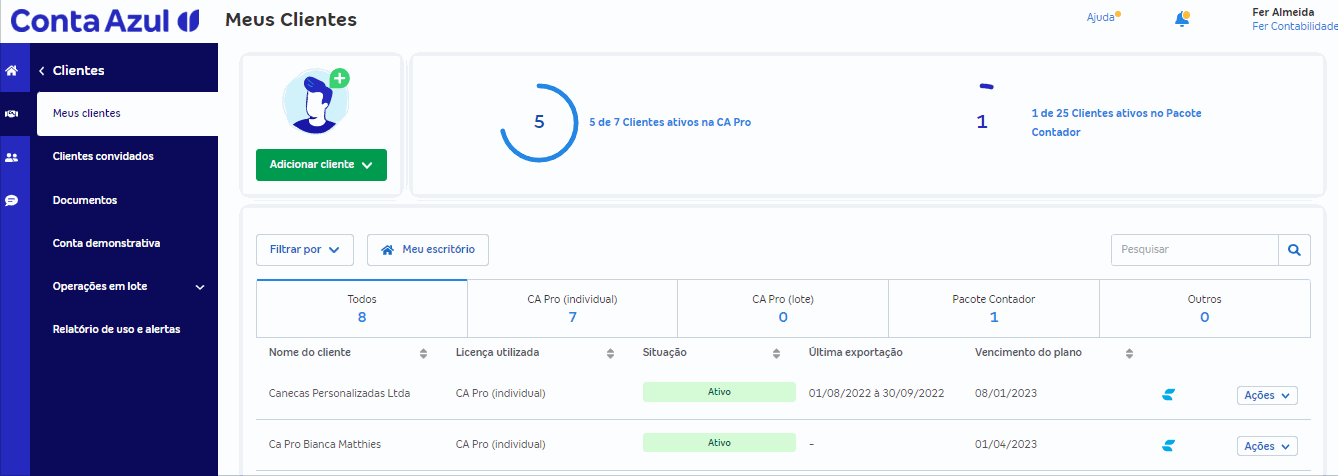Open the Adicionar cliente dropdown

point(321,165)
